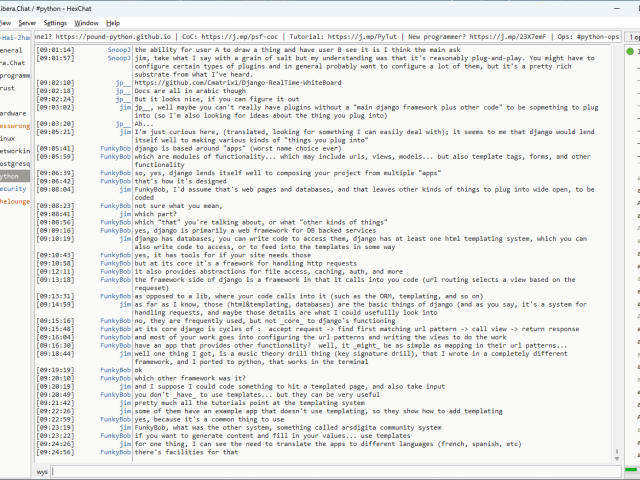This screenshot has width=640, height=480.
Task: Open the Help menu
Action: click(113, 22)
